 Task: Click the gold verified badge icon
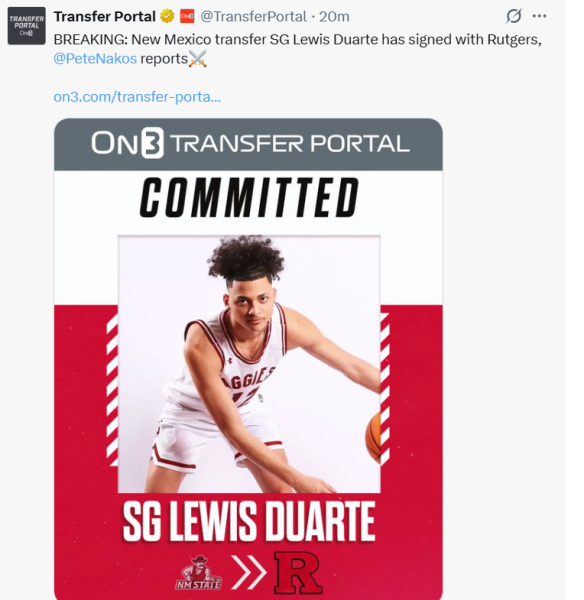[167, 16]
